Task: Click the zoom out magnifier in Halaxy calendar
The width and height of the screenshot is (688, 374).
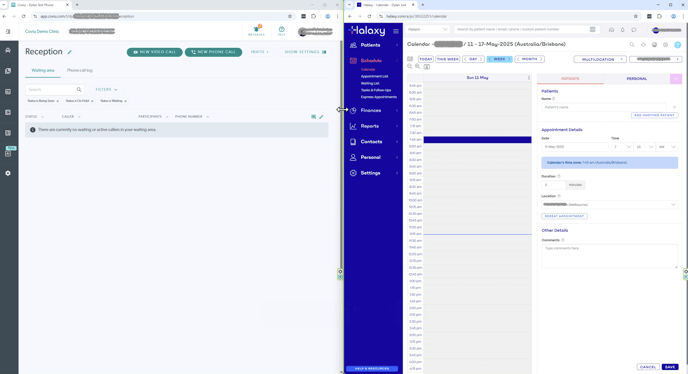Action: coord(410,66)
